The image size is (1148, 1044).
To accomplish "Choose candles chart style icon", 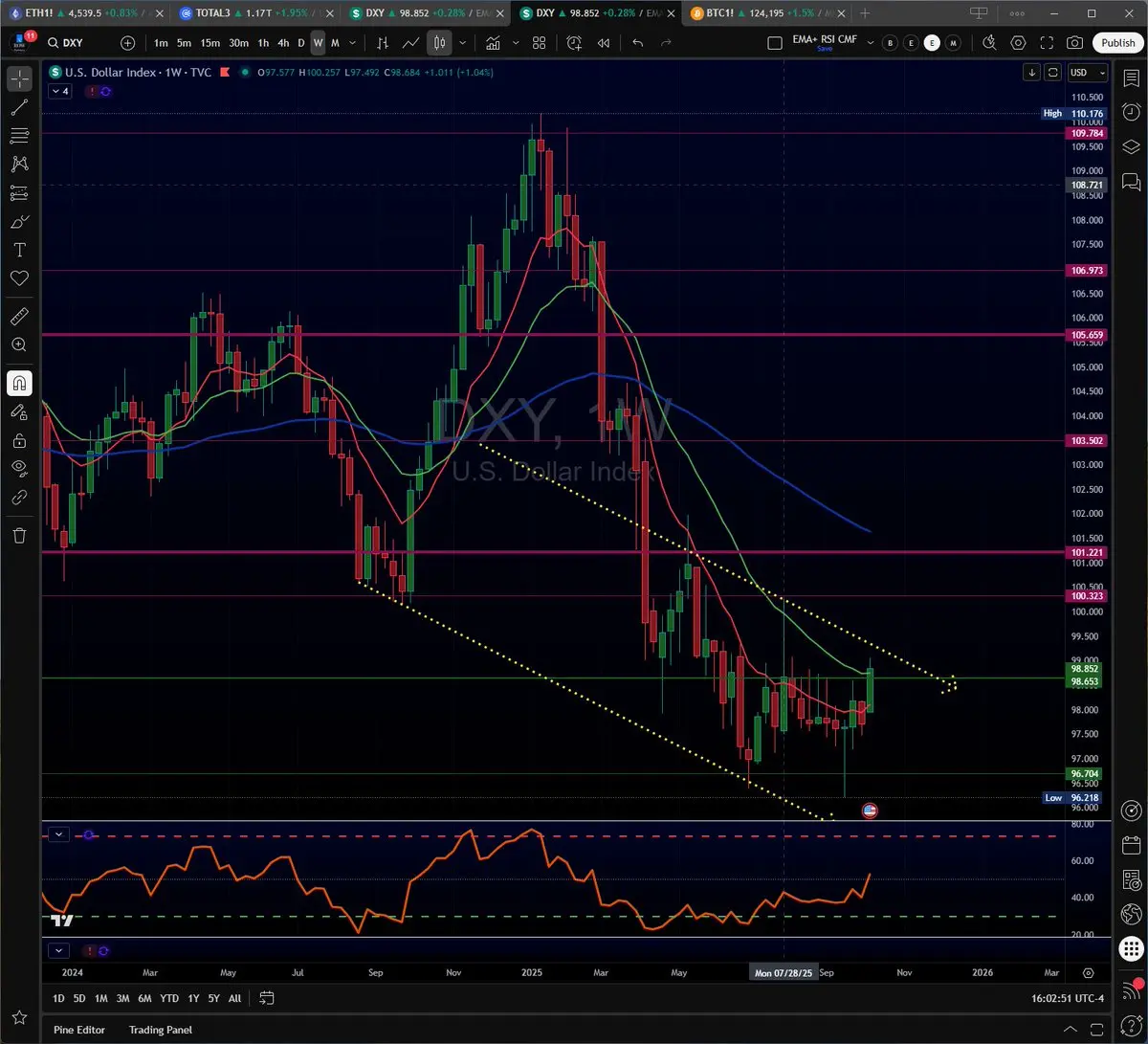I will [440, 43].
